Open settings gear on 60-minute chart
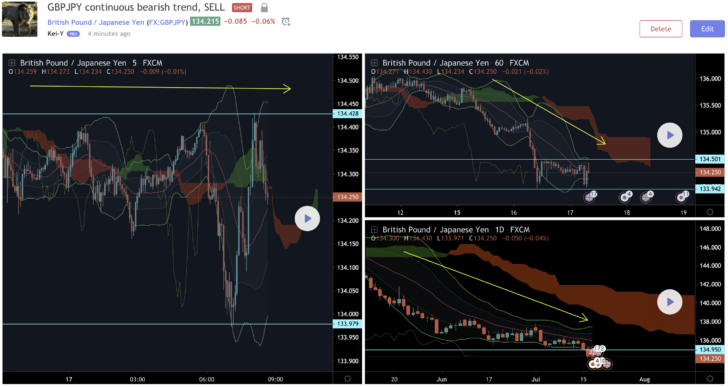The image size is (728, 387). click(x=710, y=212)
